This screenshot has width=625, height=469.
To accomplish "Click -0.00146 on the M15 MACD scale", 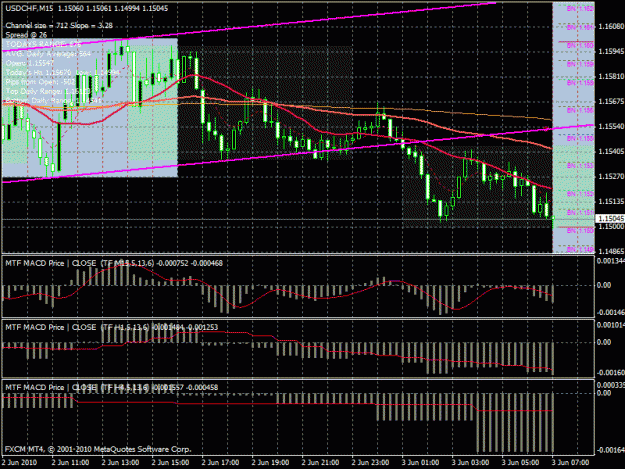I will tap(610, 312).
